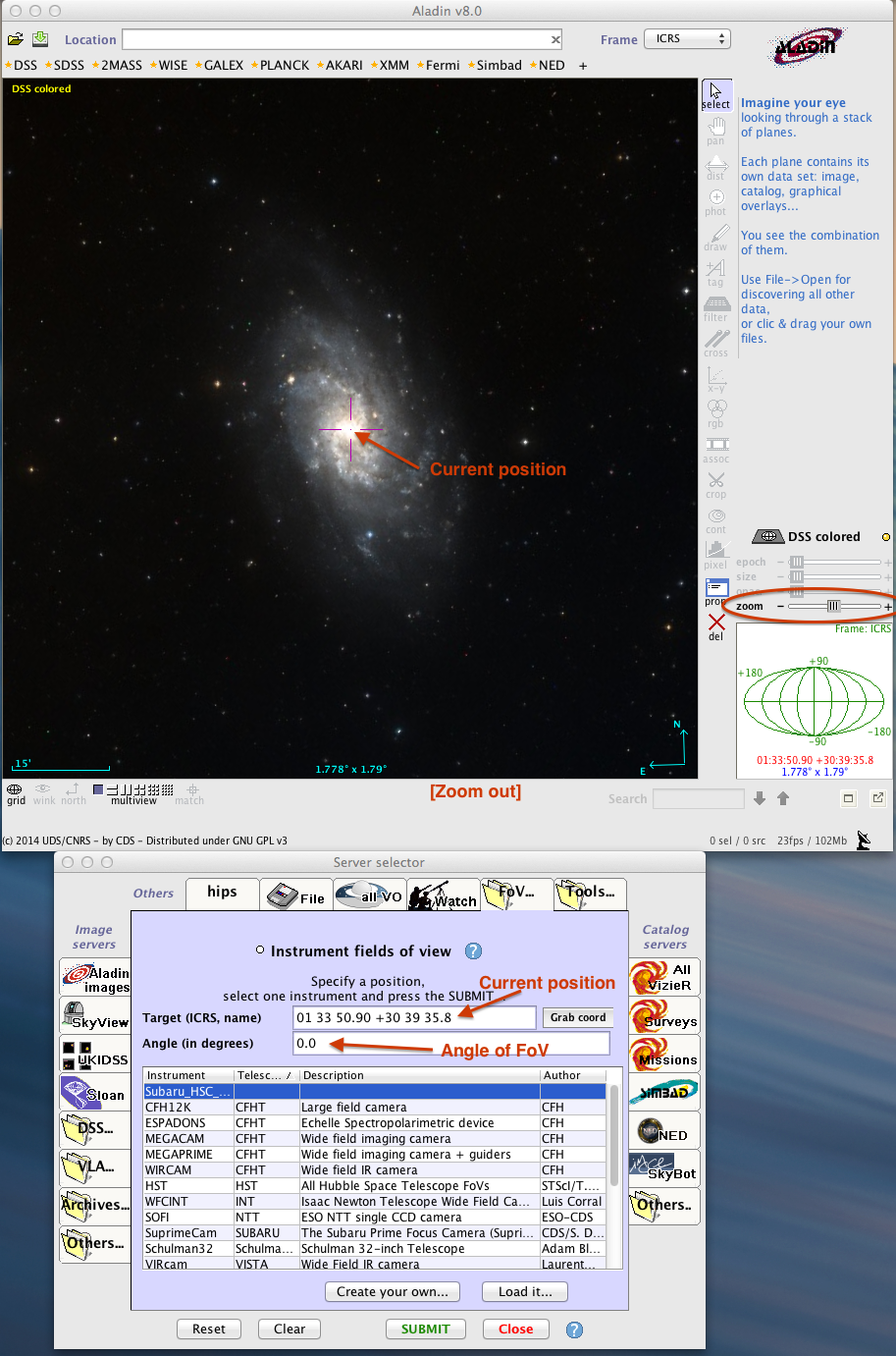
Task: Clear the Location field with x
Action: point(555,39)
